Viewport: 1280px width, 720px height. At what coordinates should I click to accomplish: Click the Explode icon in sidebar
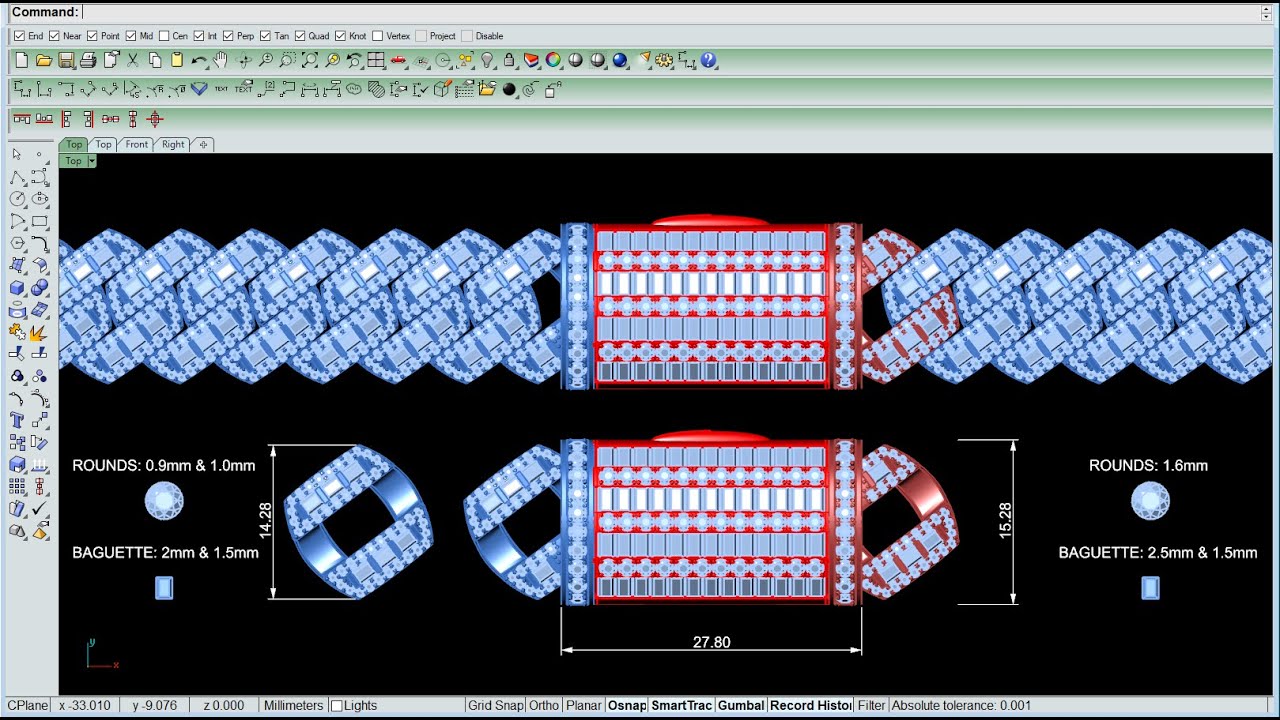[39, 332]
